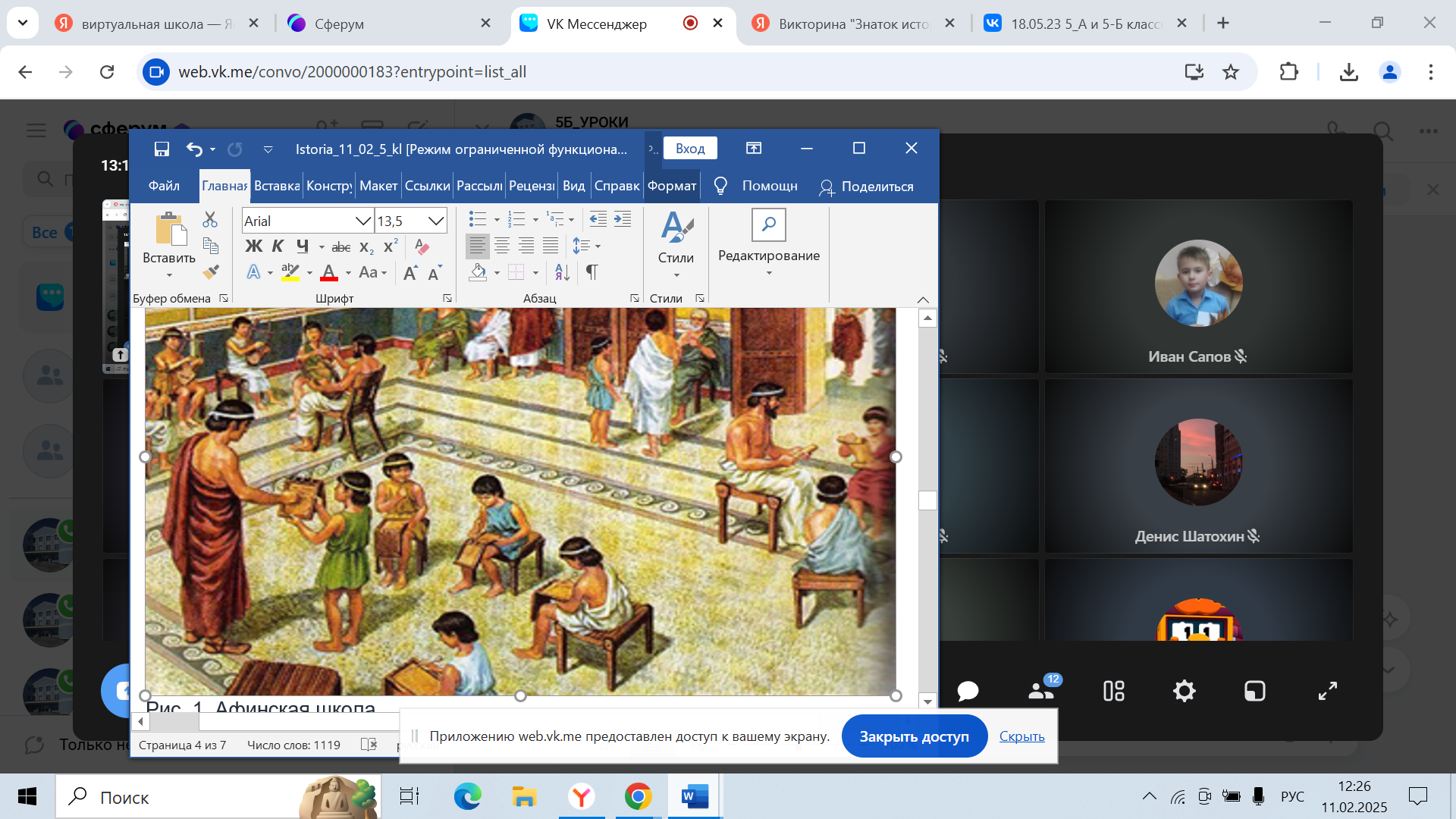Sort text using the A-Я sort icon
This screenshot has height=819, width=1456.
pos(562,271)
